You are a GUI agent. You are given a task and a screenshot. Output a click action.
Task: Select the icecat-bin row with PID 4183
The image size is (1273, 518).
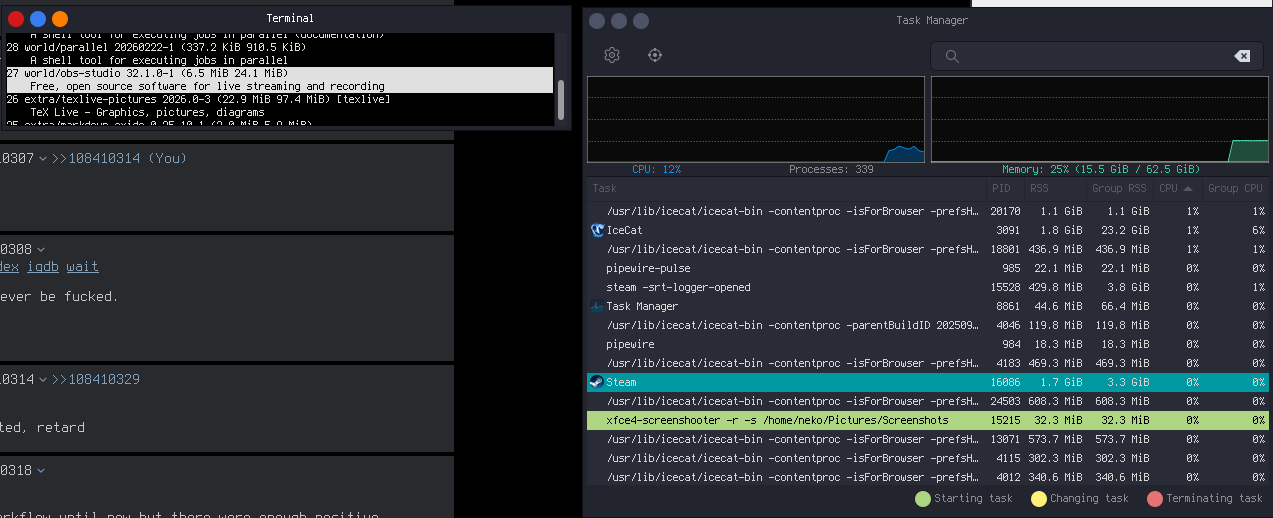click(928, 363)
